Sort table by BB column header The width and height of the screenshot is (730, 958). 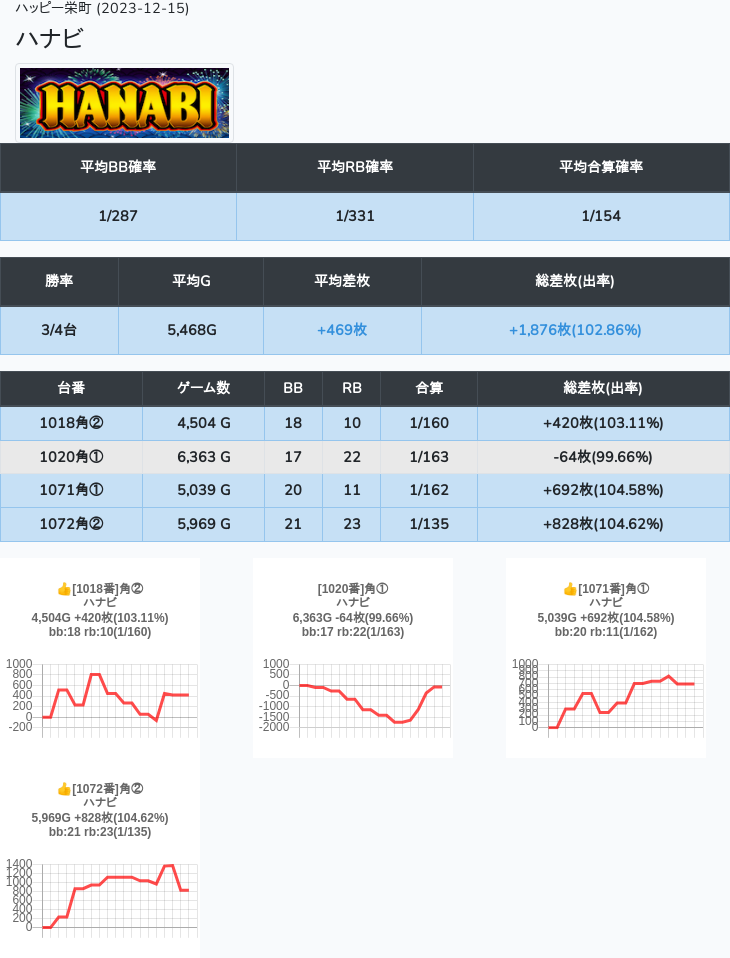click(293, 388)
